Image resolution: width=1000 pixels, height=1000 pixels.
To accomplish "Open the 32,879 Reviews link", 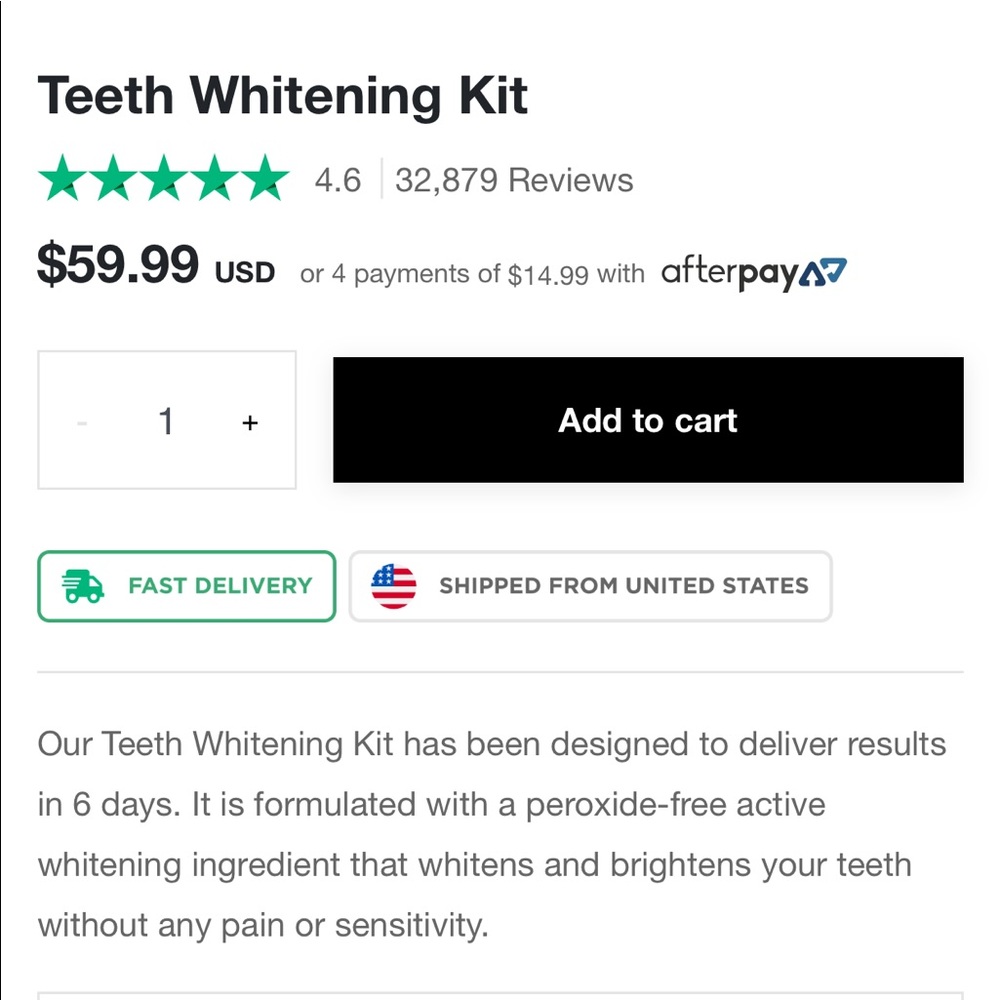I will [513, 181].
